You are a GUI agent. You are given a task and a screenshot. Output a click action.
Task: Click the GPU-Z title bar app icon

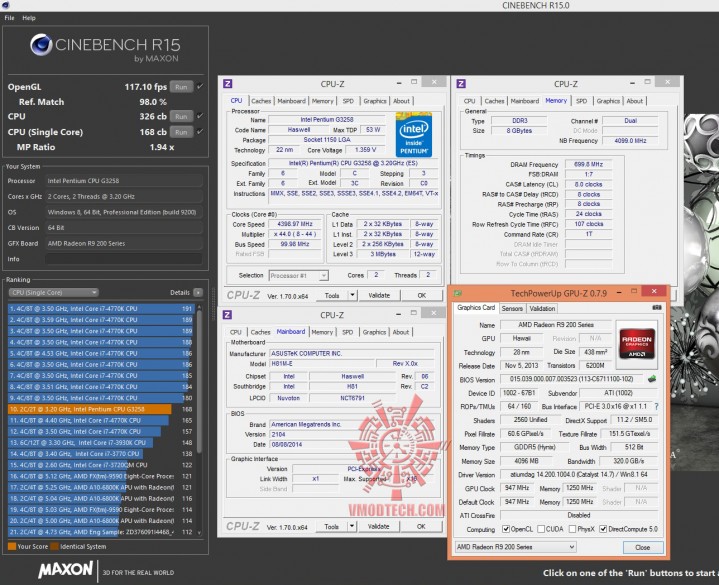coord(458,292)
